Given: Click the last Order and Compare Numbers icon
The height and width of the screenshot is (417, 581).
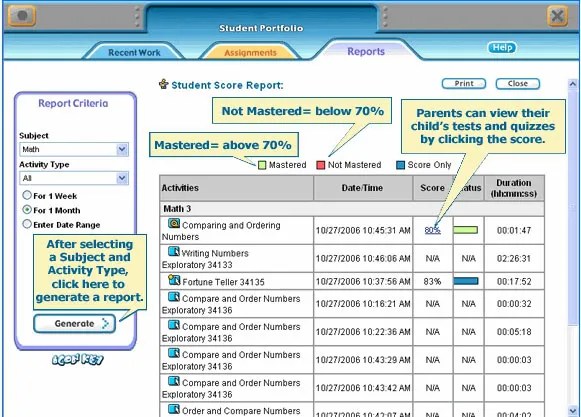Looking at the screenshot, I should [x=174, y=409].
